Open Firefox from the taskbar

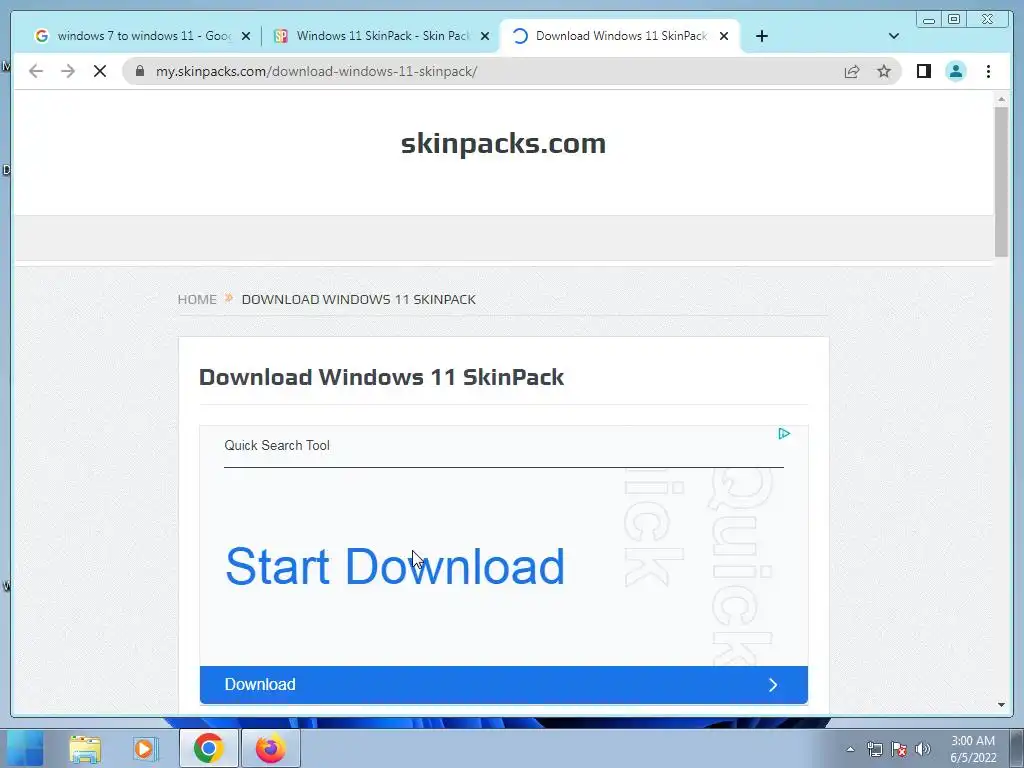pos(270,748)
